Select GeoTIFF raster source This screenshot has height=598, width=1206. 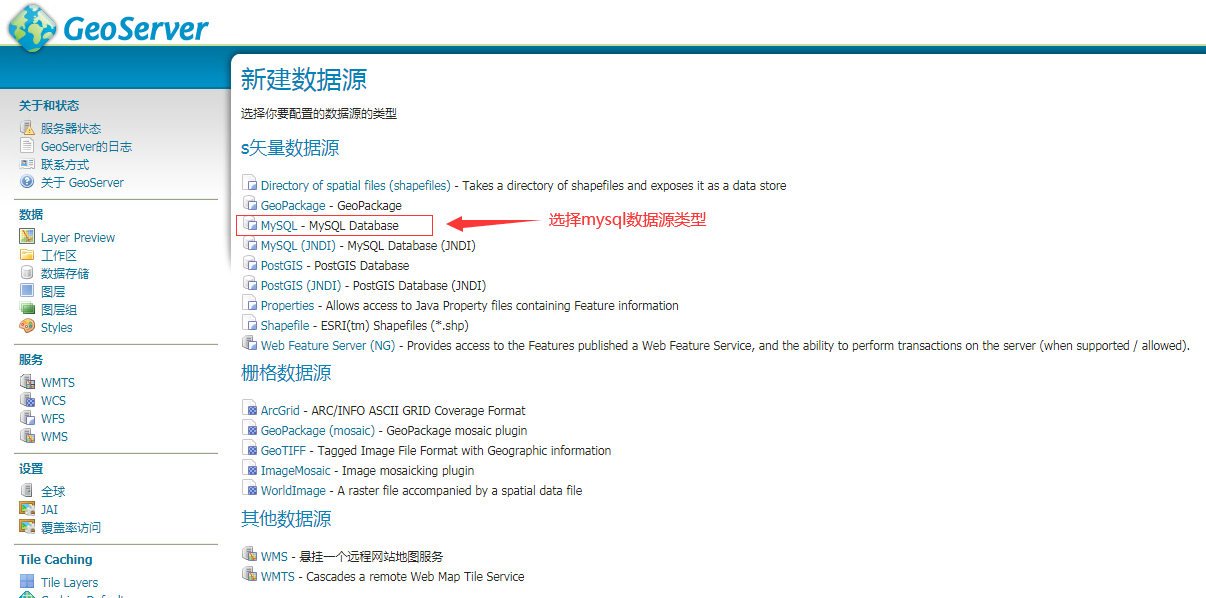[284, 450]
